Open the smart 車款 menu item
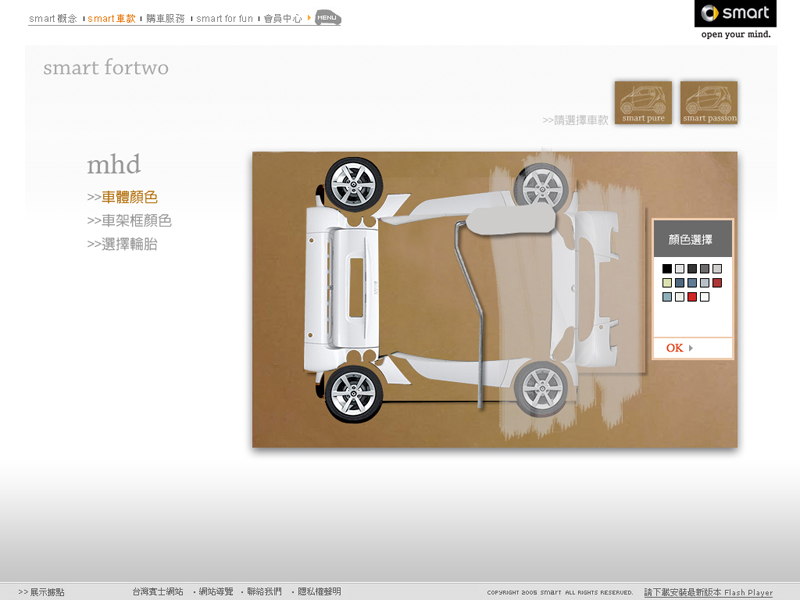This screenshot has height=600, width=800. (x=112, y=19)
